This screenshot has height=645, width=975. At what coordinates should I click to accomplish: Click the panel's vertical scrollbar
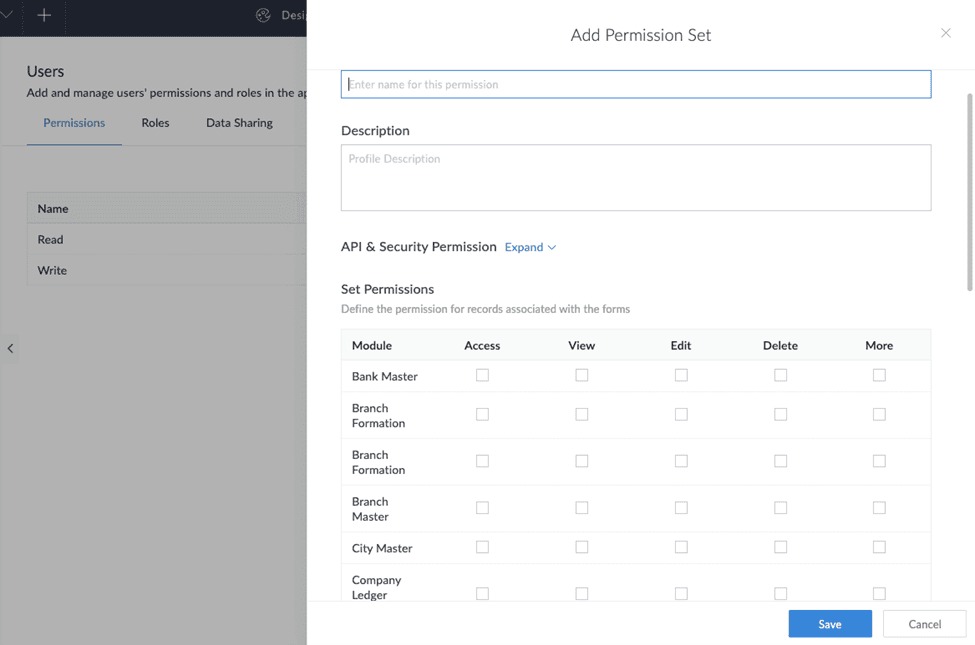(x=969, y=190)
